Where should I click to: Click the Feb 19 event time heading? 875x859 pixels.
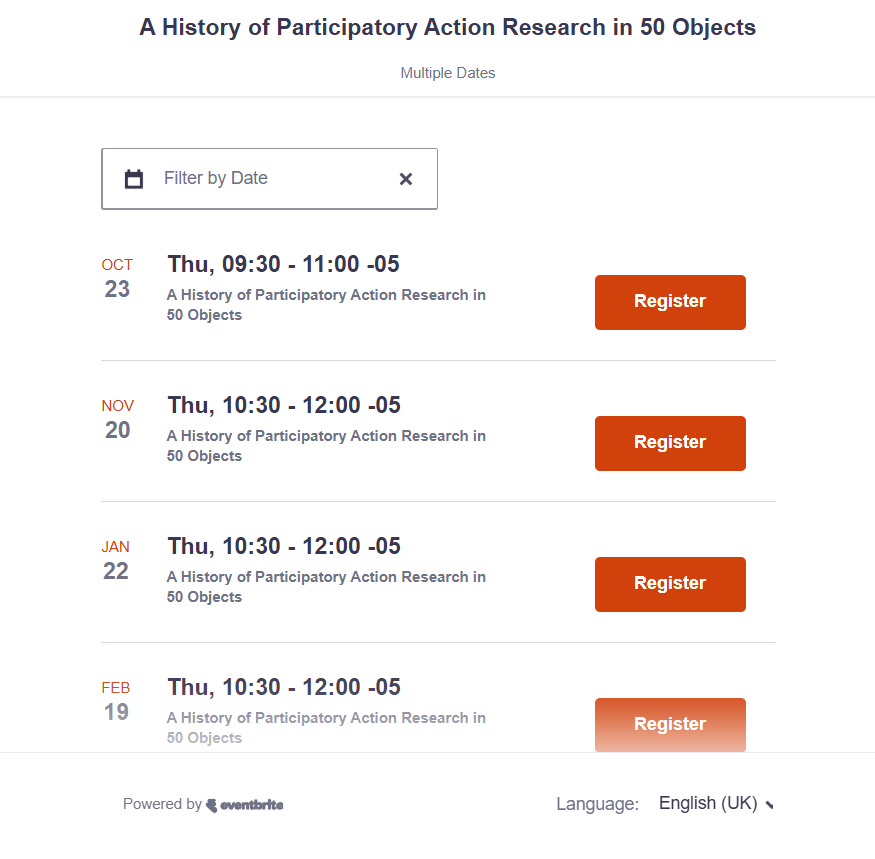(284, 687)
